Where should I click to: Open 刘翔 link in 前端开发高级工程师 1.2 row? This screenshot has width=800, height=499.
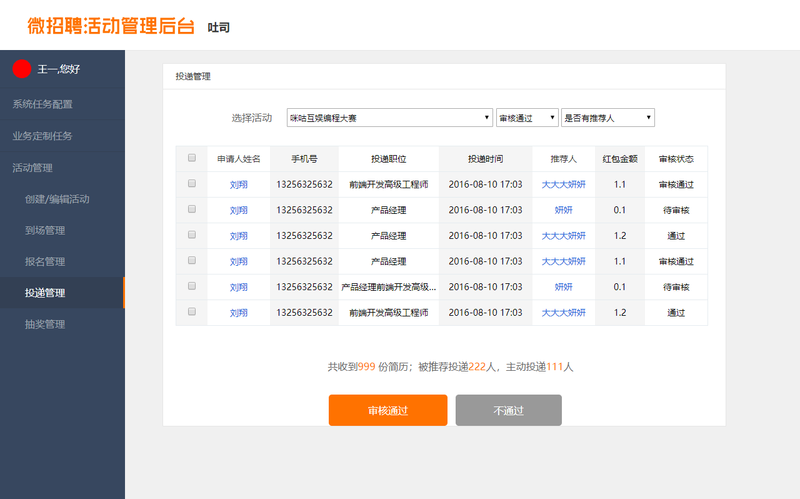239,313
